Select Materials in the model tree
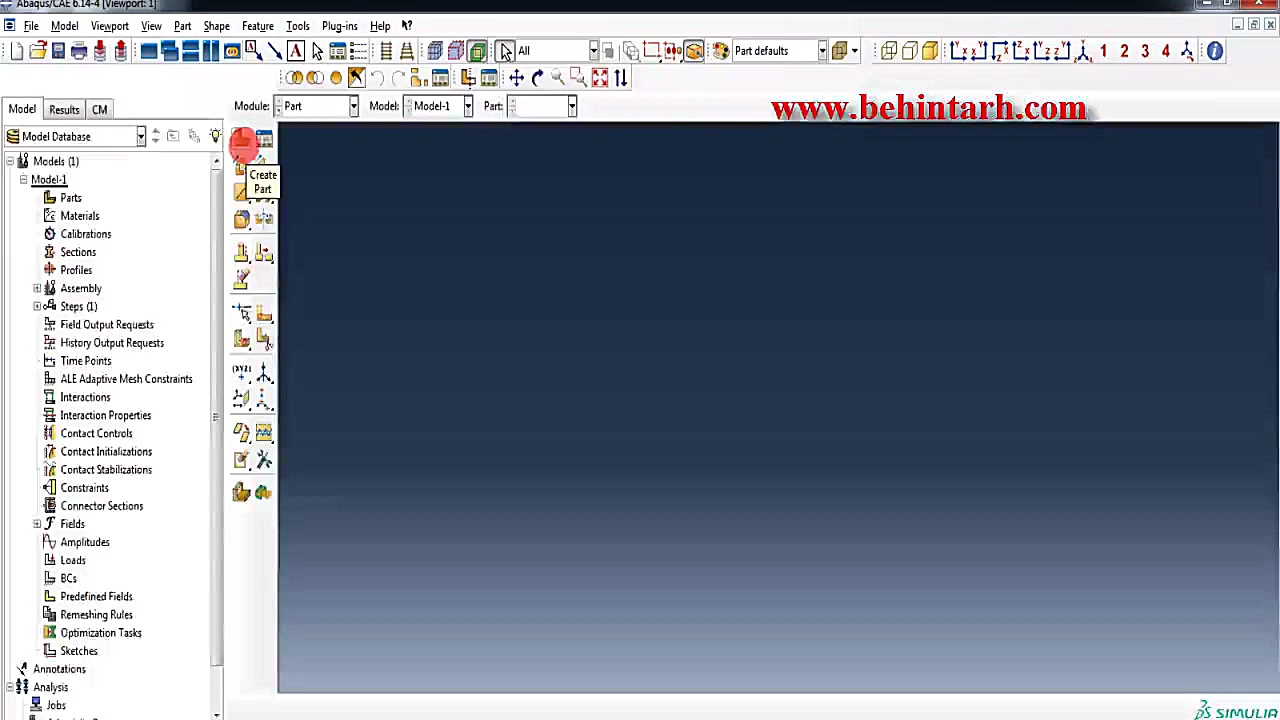 [x=80, y=216]
